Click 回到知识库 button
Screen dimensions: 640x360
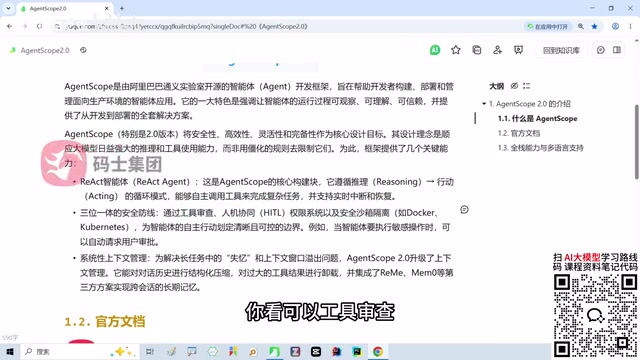tap(561, 50)
